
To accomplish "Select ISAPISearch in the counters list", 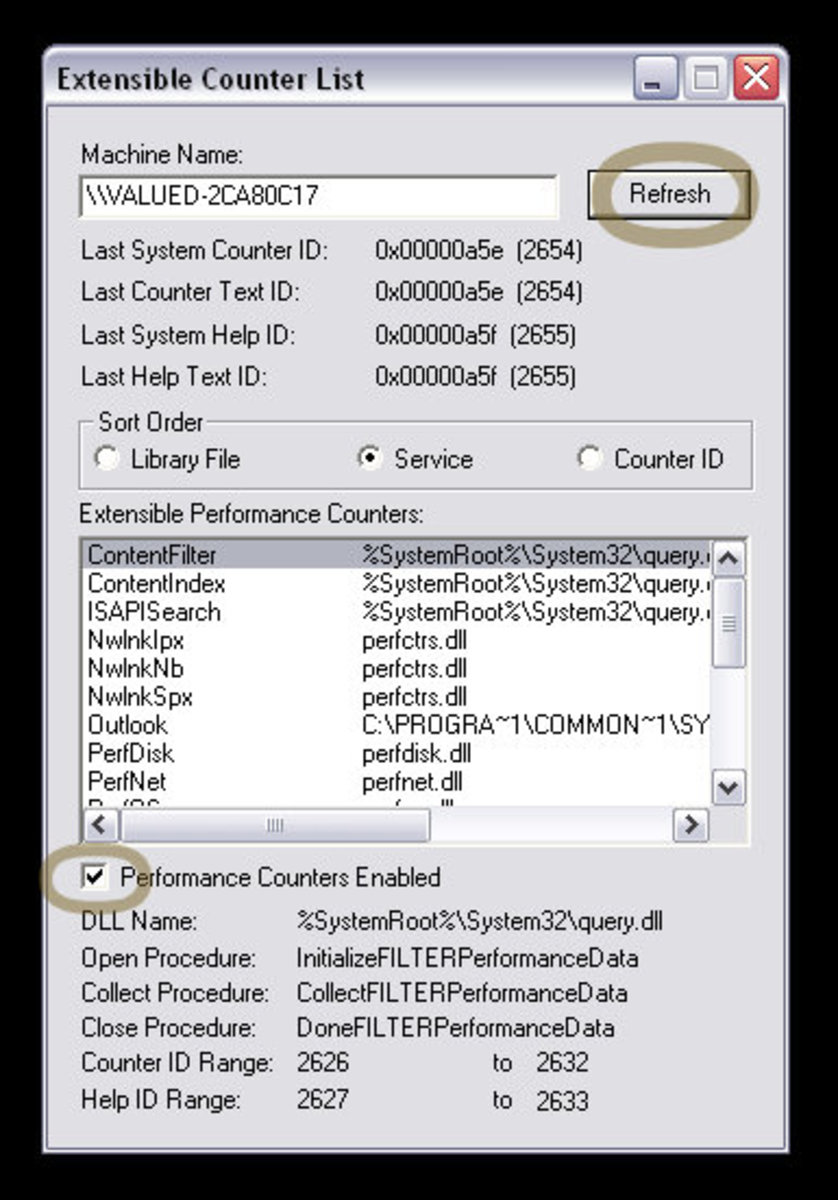I will pos(154,611).
